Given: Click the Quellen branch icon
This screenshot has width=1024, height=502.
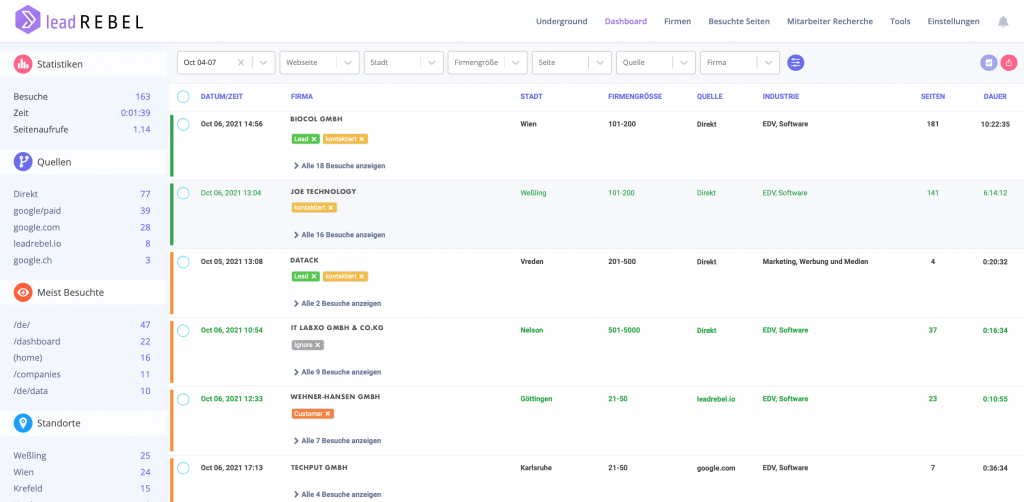Looking at the screenshot, I should (x=24, y=162).
